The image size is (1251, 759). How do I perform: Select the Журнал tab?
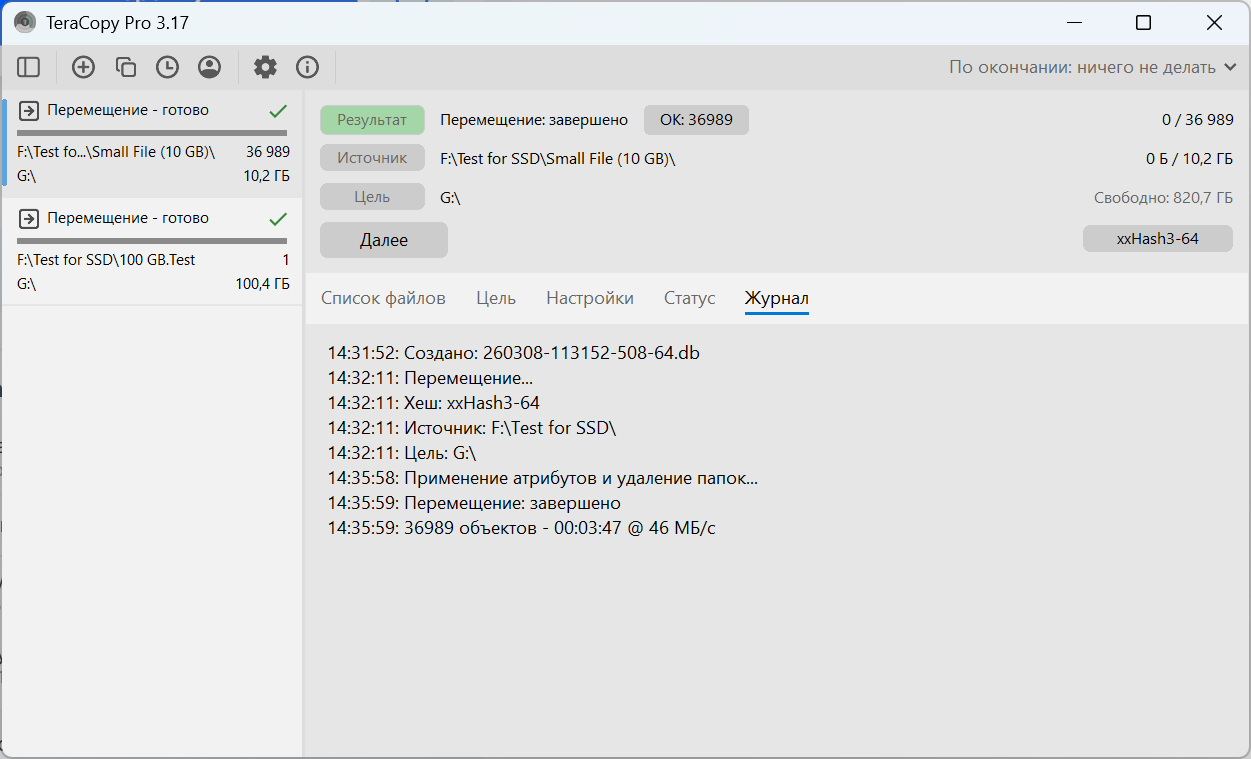(777, 298)
